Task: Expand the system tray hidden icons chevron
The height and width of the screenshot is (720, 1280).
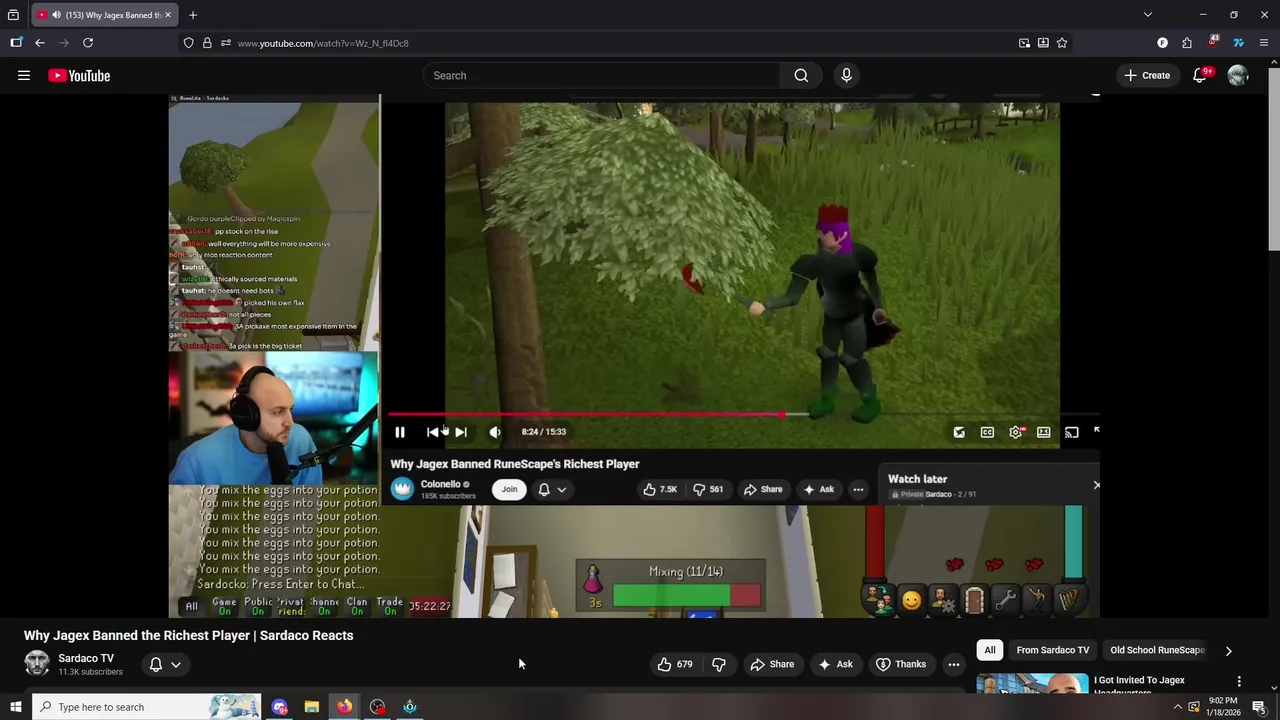Action: click(x=1177, y=707)
